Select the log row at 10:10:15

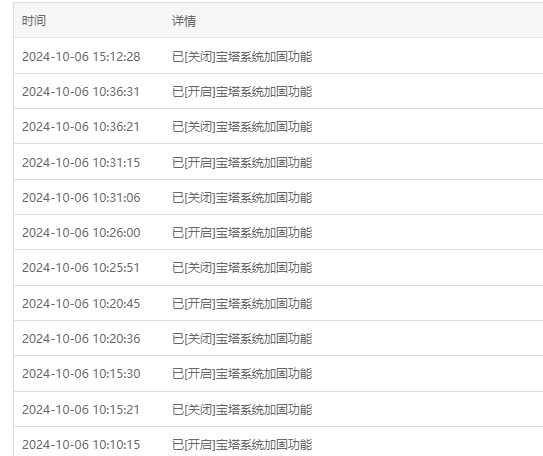point(278,442)
